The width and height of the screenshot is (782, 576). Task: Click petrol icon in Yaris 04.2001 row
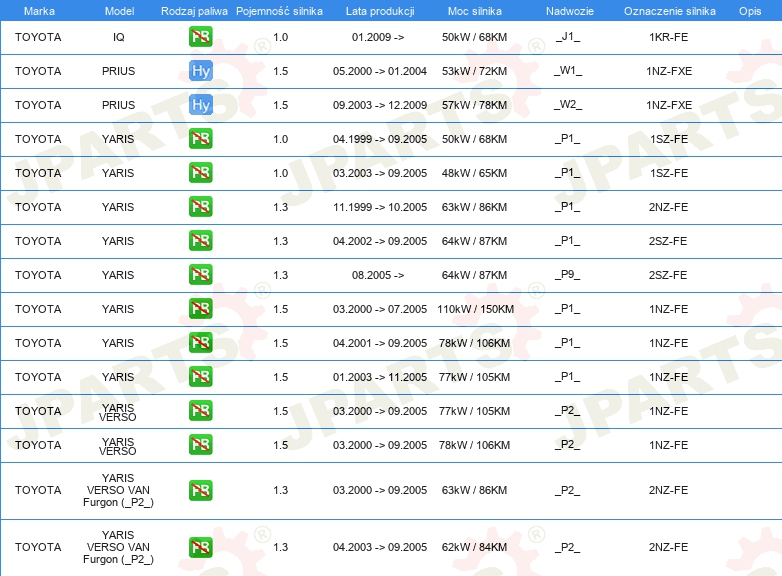(x=200, y=342)
